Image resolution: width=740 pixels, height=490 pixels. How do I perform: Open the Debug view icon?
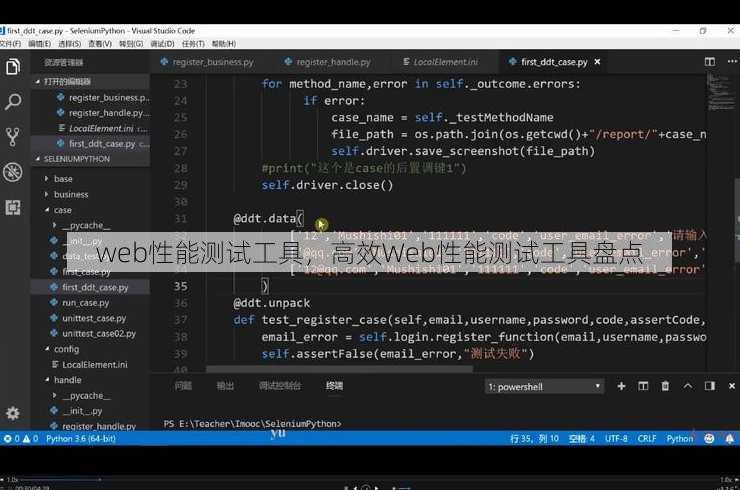pyautogui.click(x=13, y=172)
